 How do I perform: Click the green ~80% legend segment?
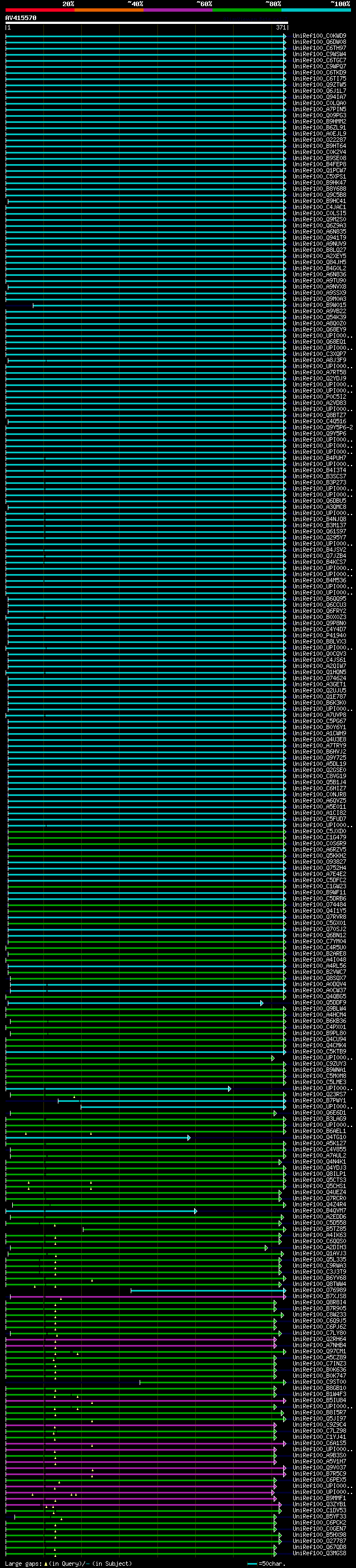246,10
